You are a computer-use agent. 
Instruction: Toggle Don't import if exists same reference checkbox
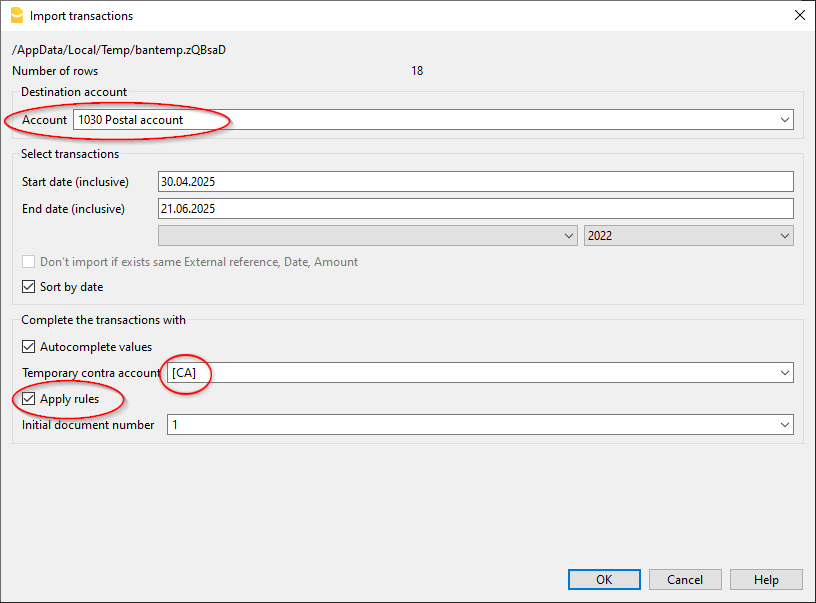click(x=29, y=262)
